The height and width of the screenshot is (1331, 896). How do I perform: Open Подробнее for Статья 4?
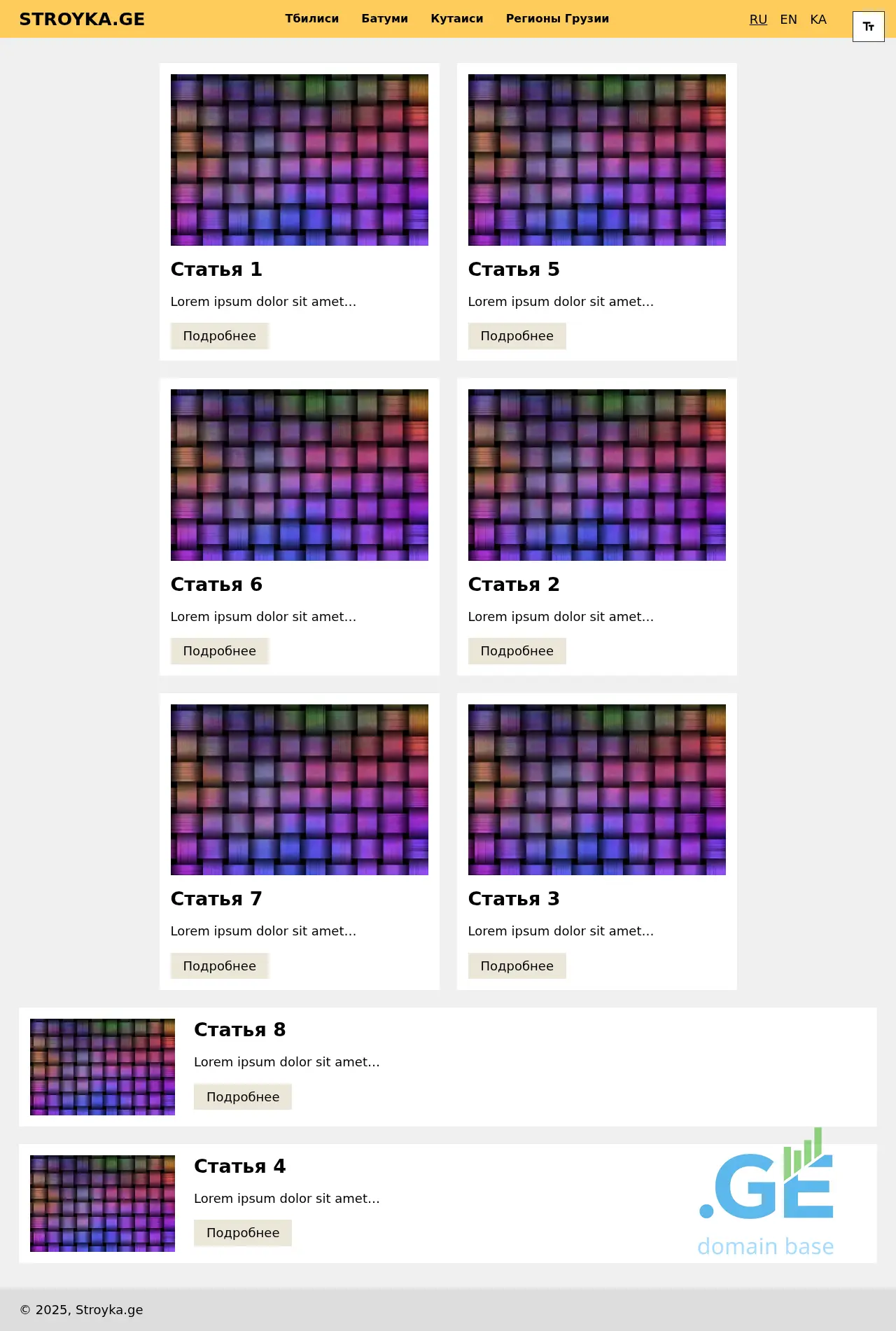click(242, 1233)
